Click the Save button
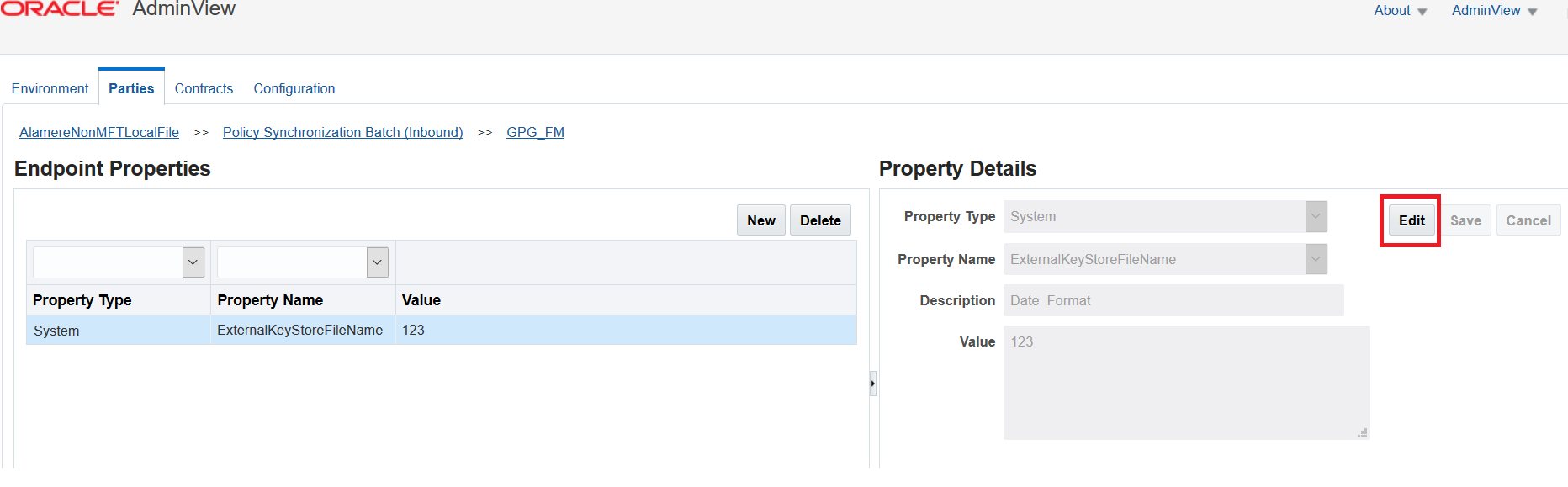Viewport: 1568px width, 487px height. coord(1466,220)
